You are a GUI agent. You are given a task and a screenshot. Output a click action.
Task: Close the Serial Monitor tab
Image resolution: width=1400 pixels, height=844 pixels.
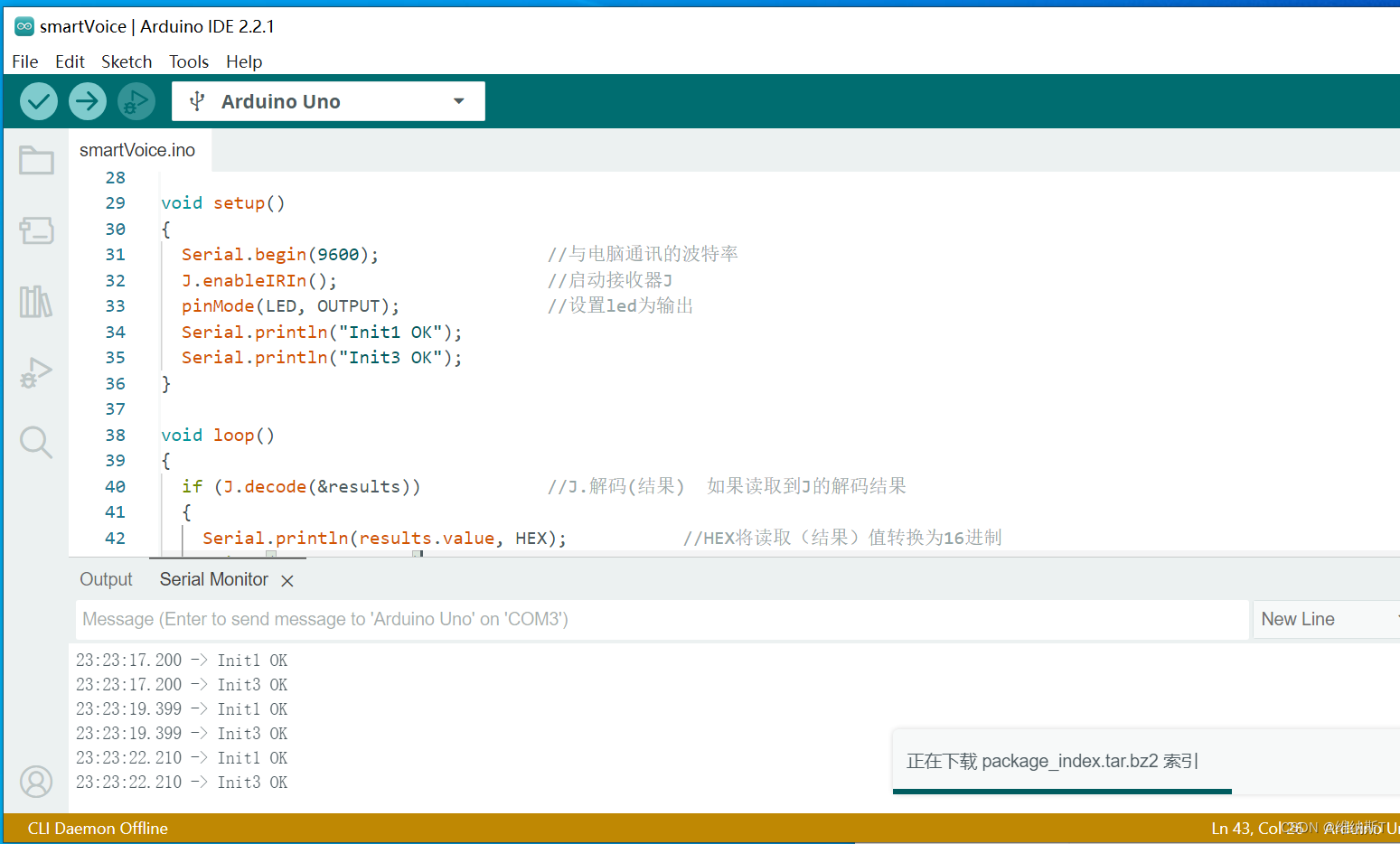tap(287, 580)
